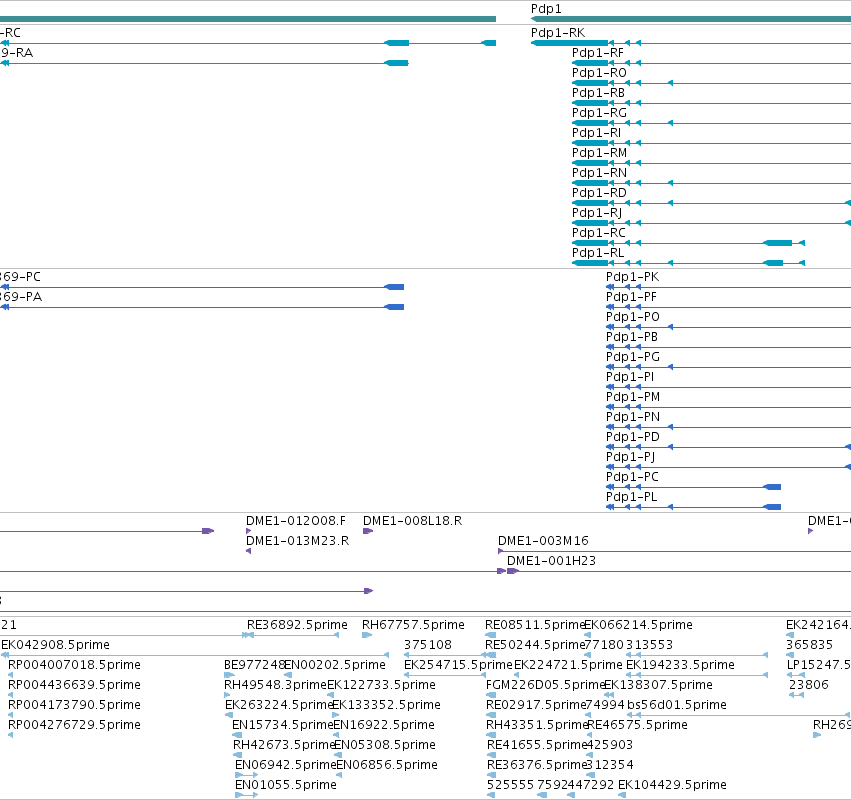Select EST RE36892.5prime label
Viewport: 851px width, 800px height.
[x=297, y=625]
